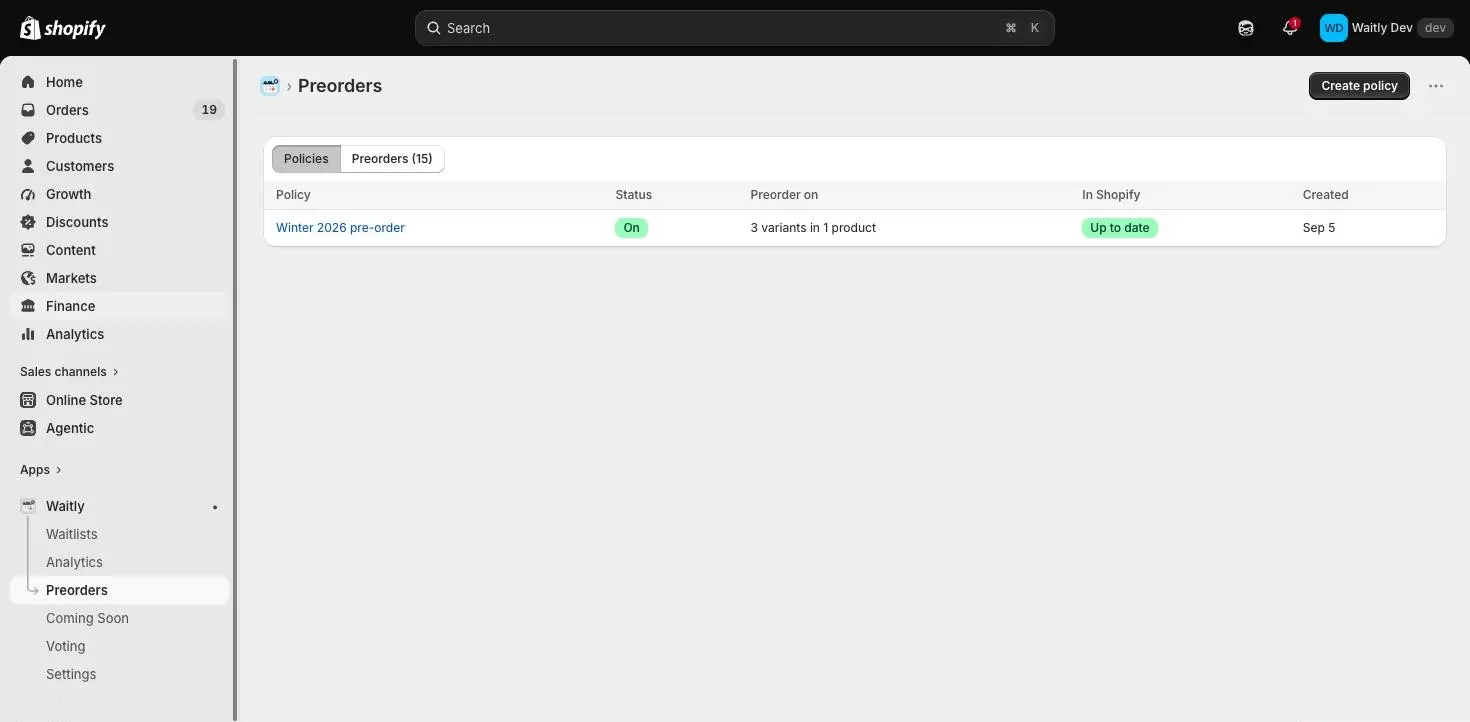
Task: Open the Waitly Dev account menu
Action: (x=1386, y=28)
